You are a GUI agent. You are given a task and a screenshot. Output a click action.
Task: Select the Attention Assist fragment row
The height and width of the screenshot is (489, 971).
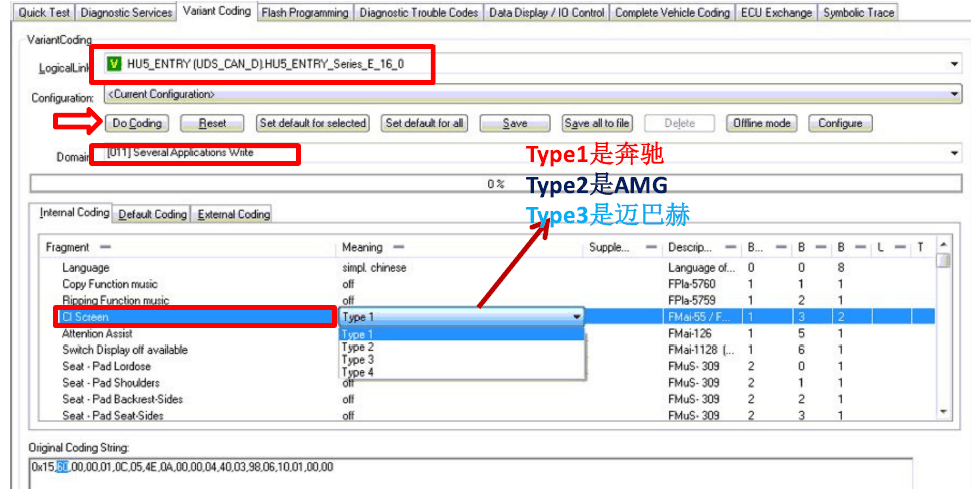[x=97, y=333]
